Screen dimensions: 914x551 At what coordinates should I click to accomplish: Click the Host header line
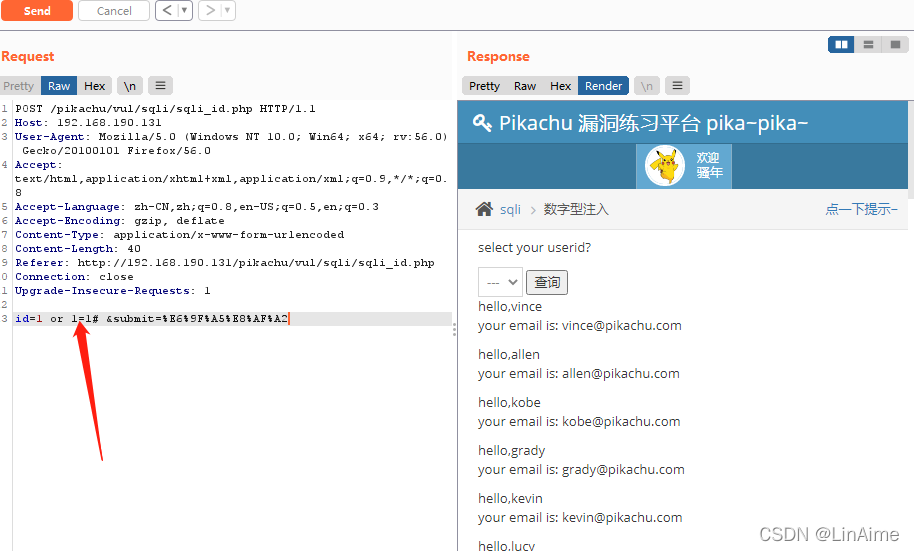point(88,122)
